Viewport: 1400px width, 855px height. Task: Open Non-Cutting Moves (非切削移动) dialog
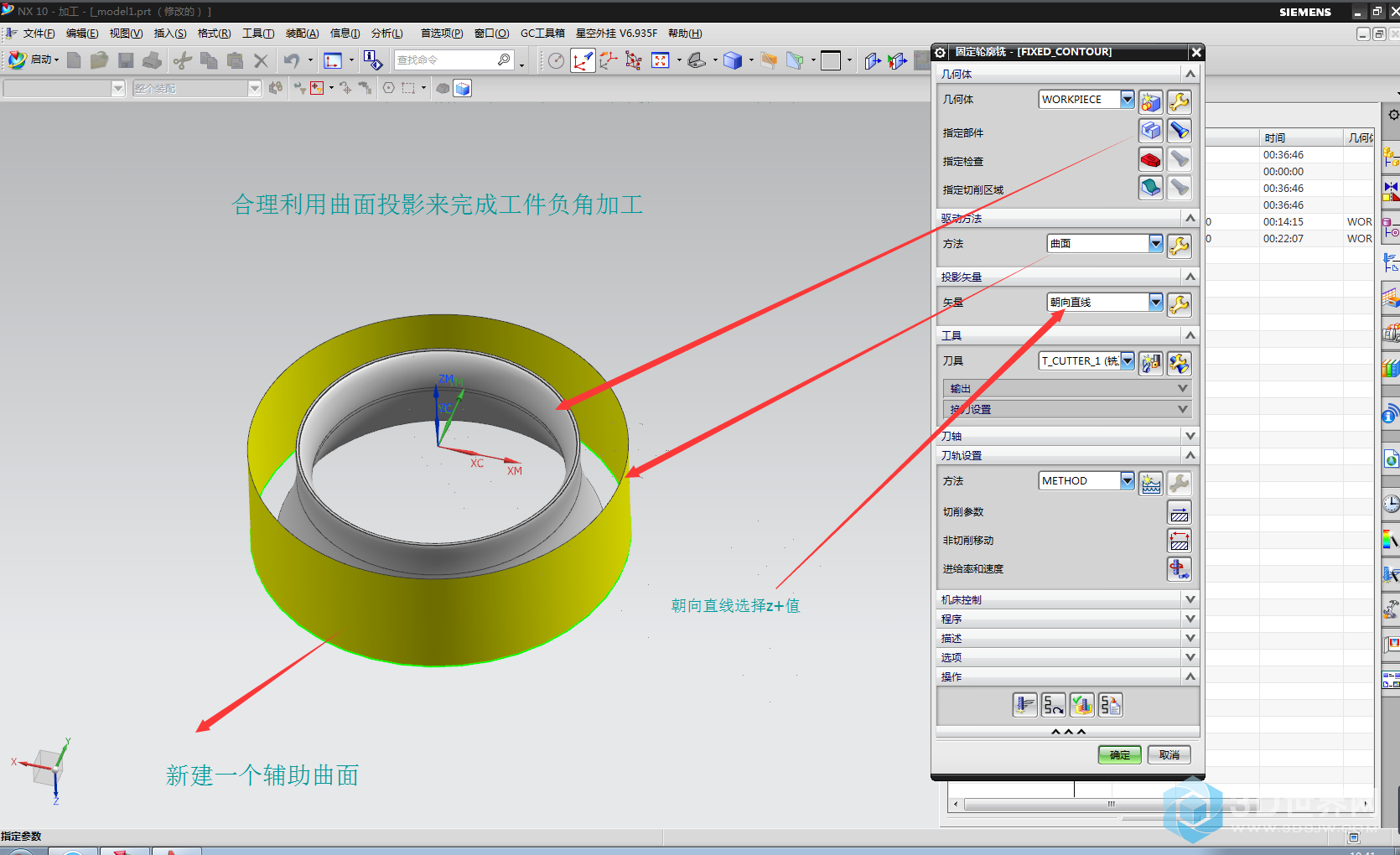pos(1180,541)
